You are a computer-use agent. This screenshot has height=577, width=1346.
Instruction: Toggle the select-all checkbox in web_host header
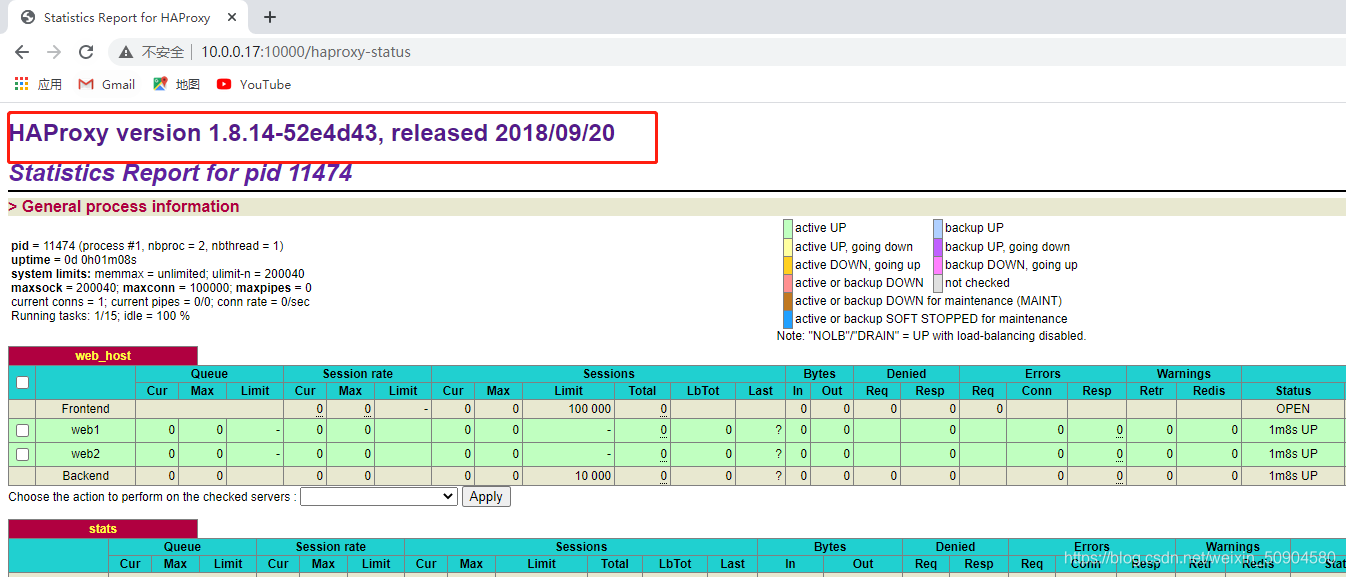tap(22, 382)
